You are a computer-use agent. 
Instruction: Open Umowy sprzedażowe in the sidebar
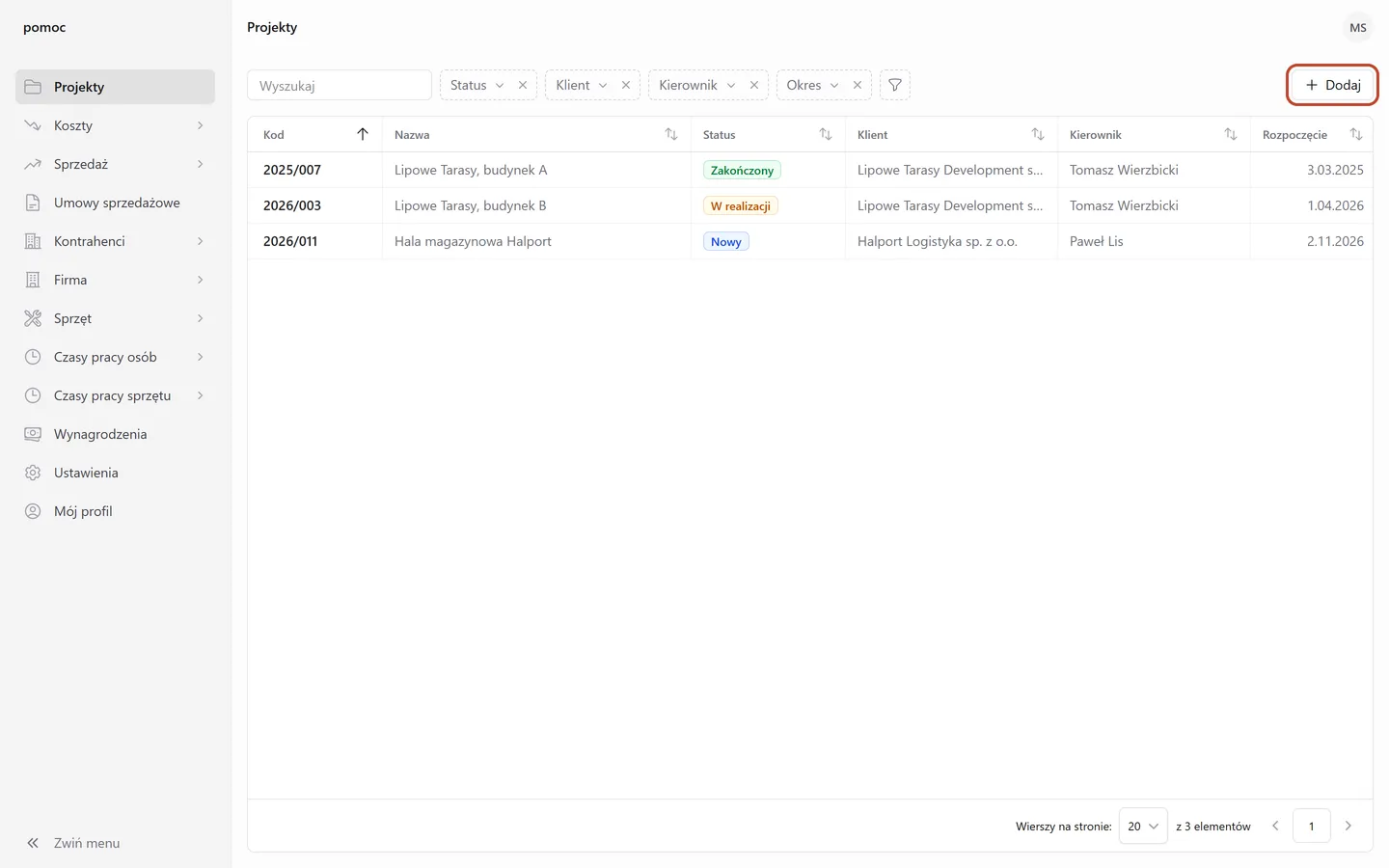(x=115, y=203)
